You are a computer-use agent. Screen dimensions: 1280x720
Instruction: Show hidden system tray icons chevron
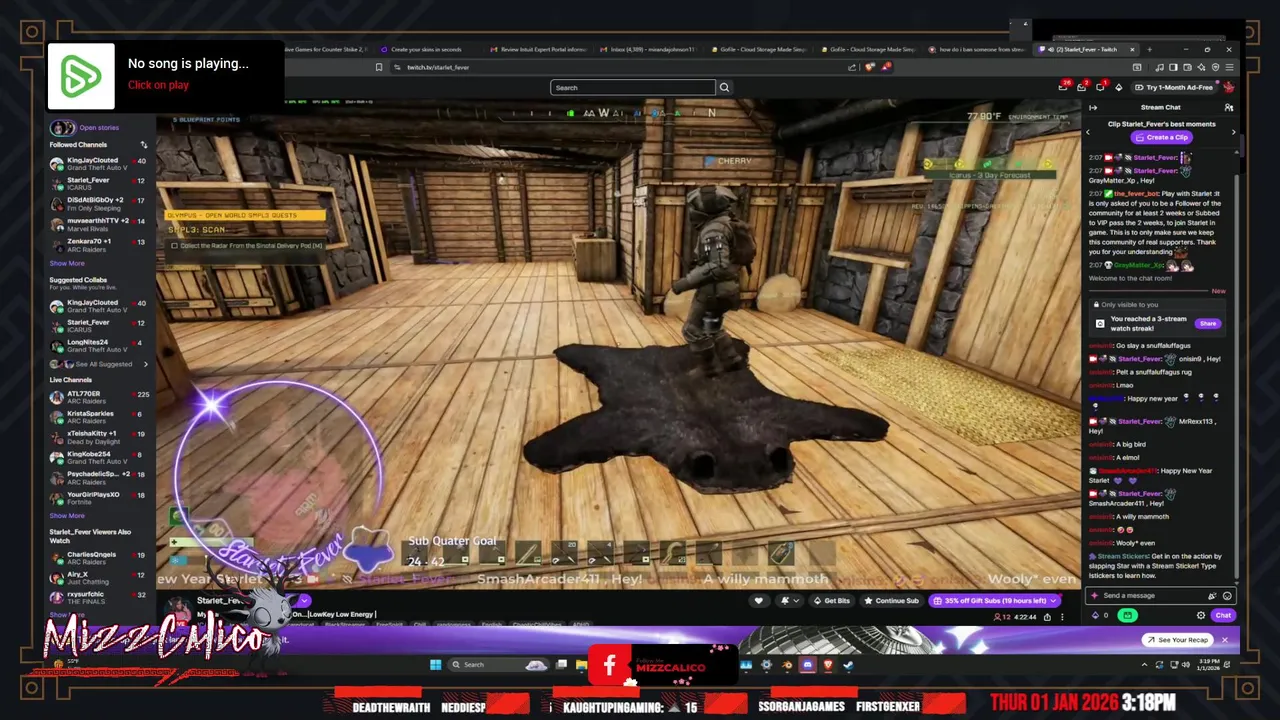1145,665
